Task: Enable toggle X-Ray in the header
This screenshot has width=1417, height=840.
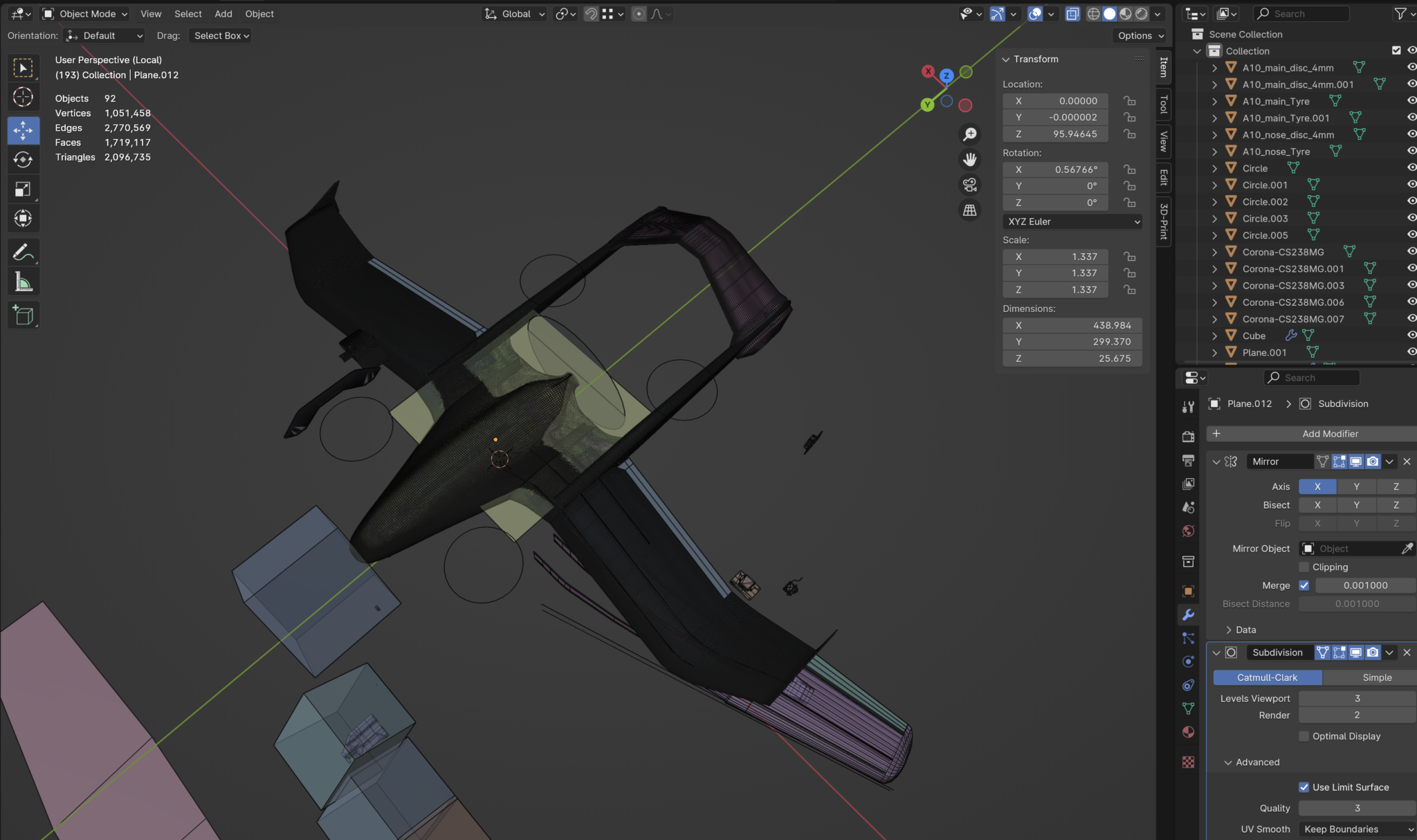Action: click(1072, 13)
